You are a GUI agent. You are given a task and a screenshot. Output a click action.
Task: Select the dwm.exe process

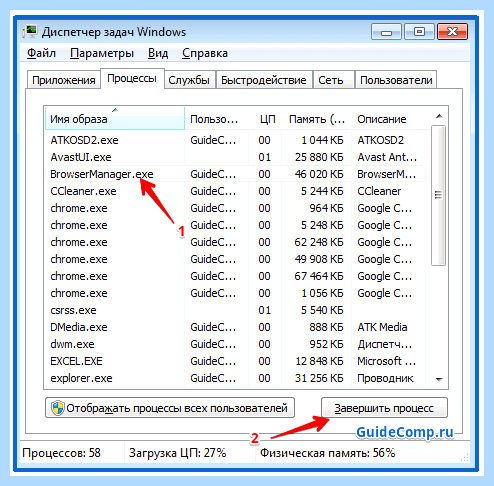(235, 344)
